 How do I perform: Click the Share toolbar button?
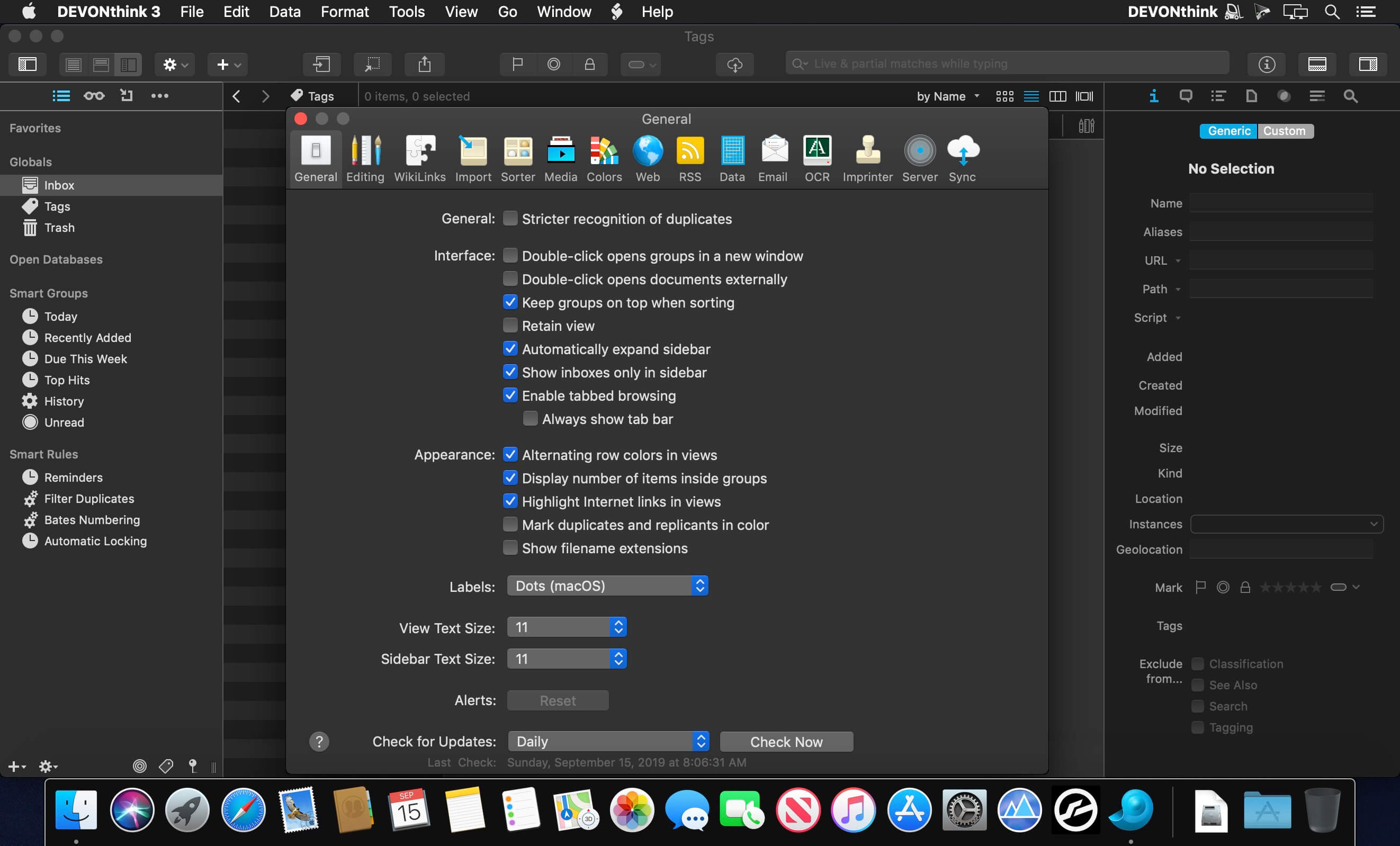(x=424, y=64)
